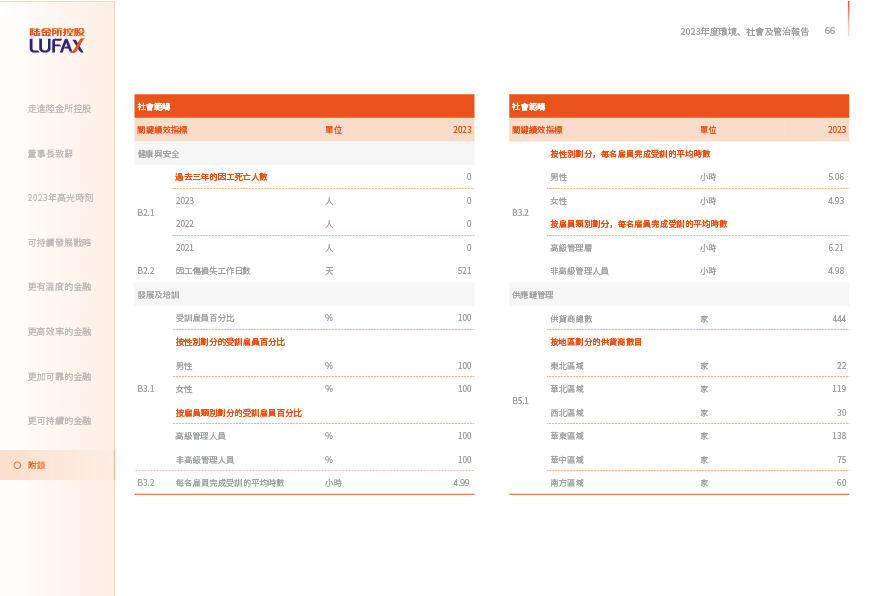Click the 過去三年的因工死亡人數 heading
Viewport: 893px width, 596px height.
click(221, 177)
